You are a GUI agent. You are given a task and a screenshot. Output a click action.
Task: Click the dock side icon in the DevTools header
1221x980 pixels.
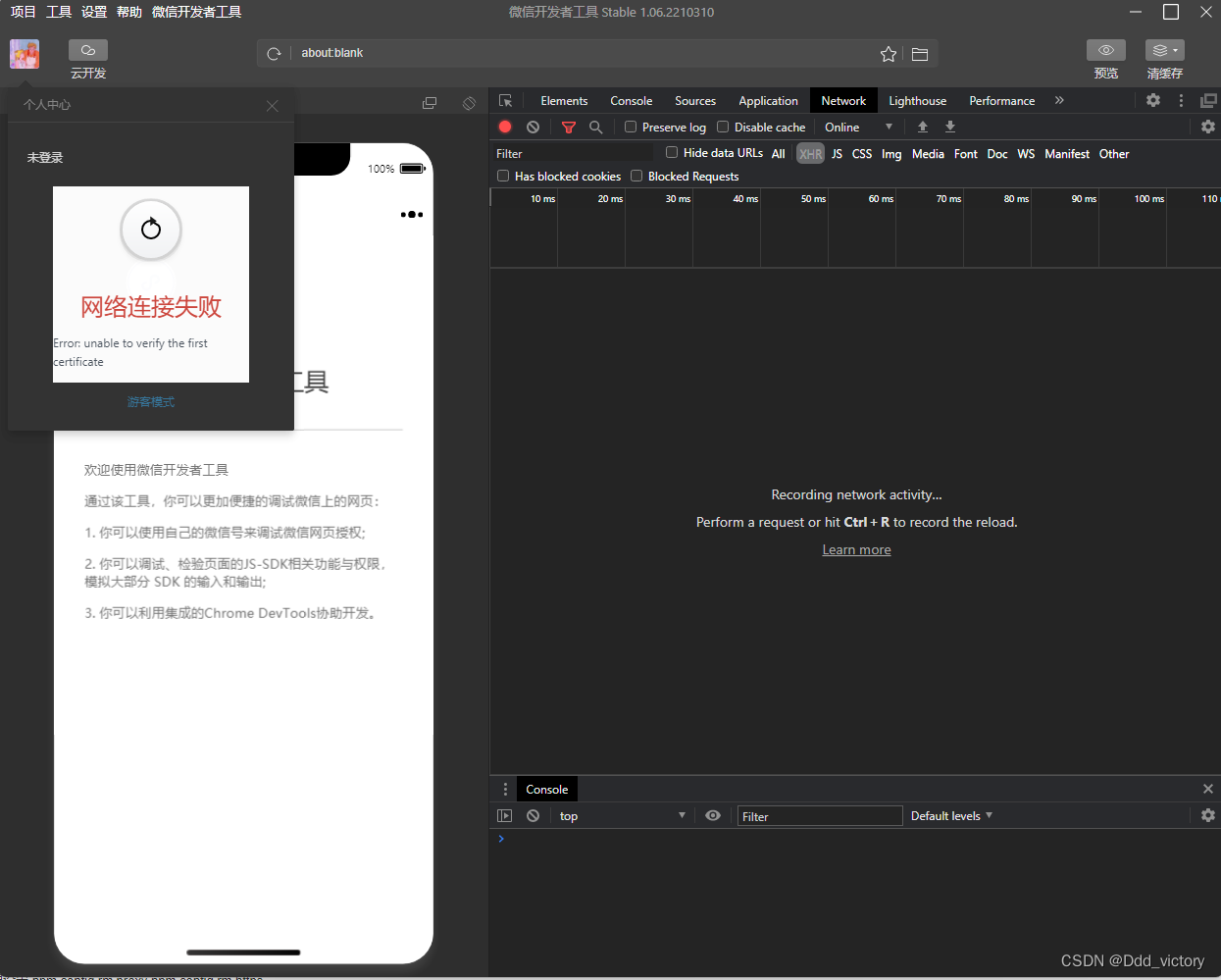(1208, 100)
